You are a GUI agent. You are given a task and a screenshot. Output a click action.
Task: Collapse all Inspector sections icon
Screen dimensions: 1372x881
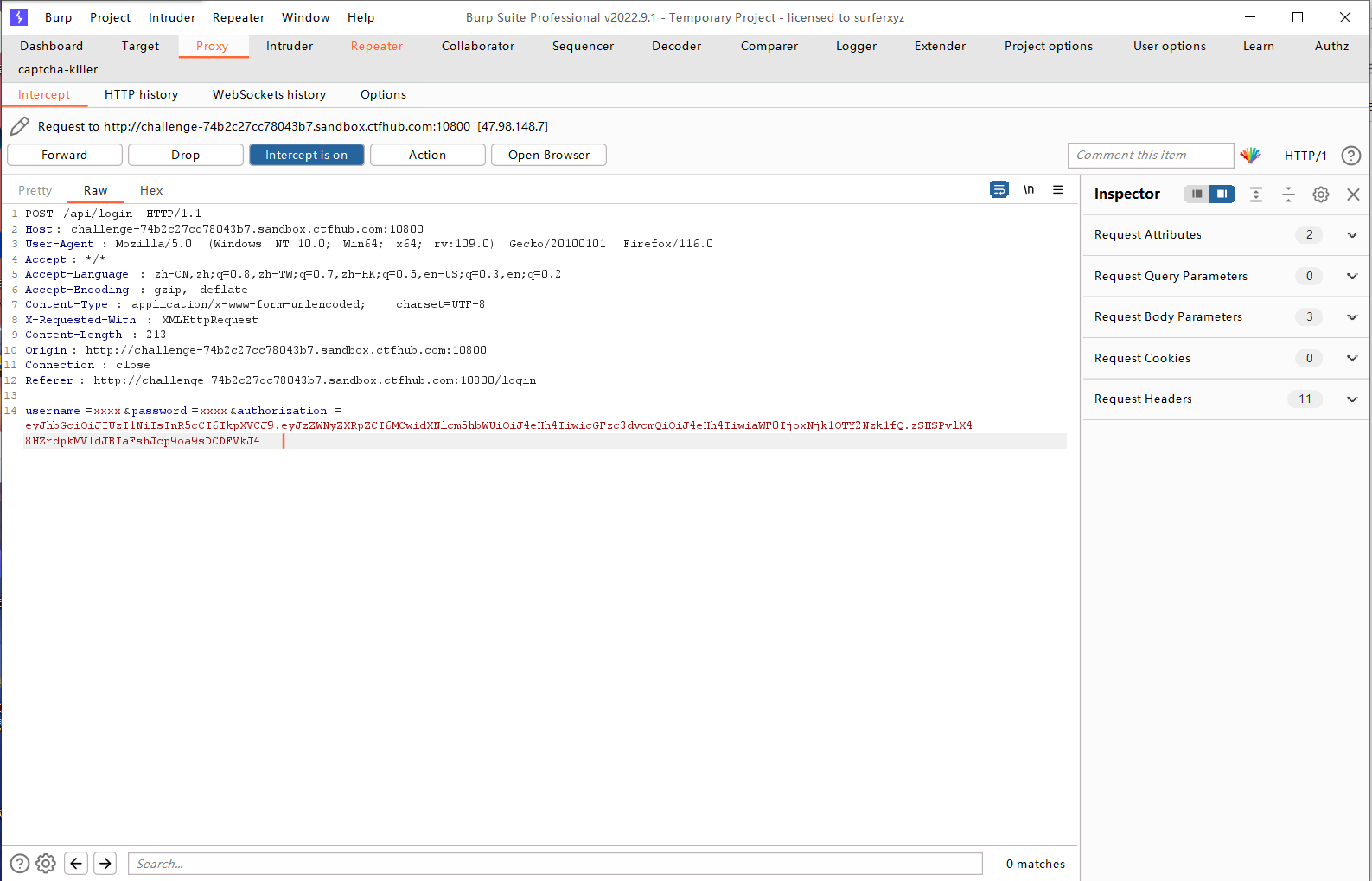[1288, 195]
